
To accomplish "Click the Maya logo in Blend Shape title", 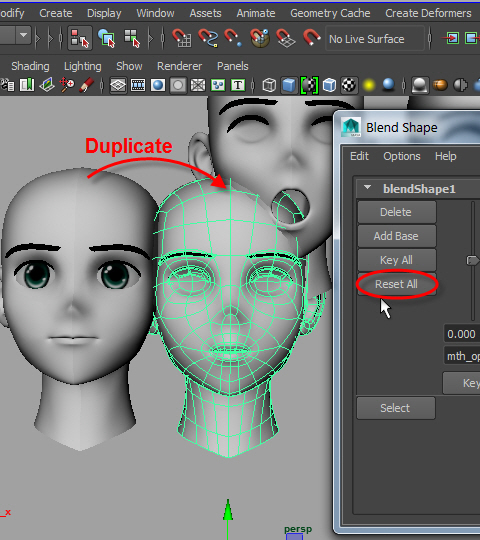I will point(351,127).
